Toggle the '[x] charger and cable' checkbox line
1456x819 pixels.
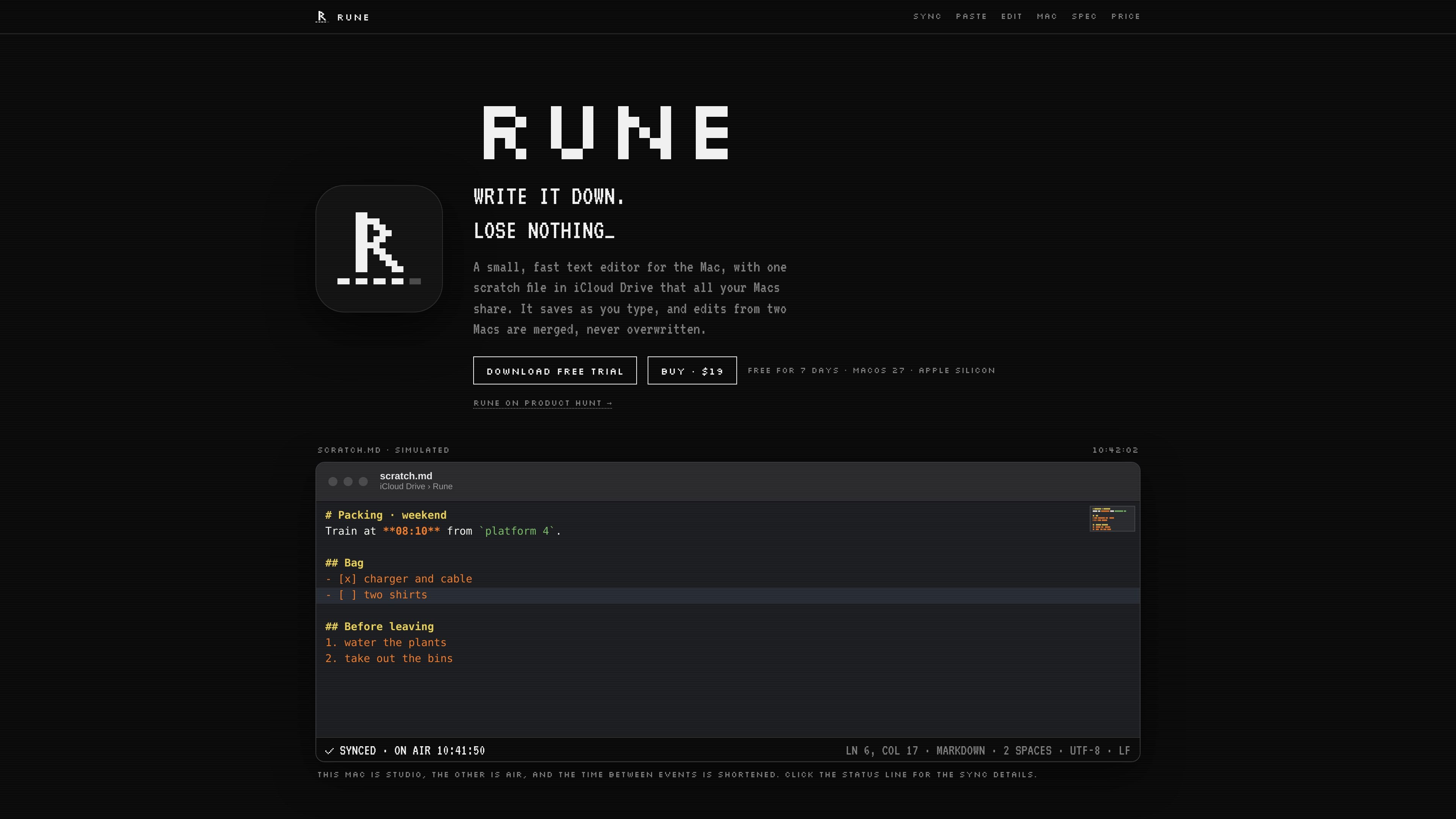tap(399, 579)
